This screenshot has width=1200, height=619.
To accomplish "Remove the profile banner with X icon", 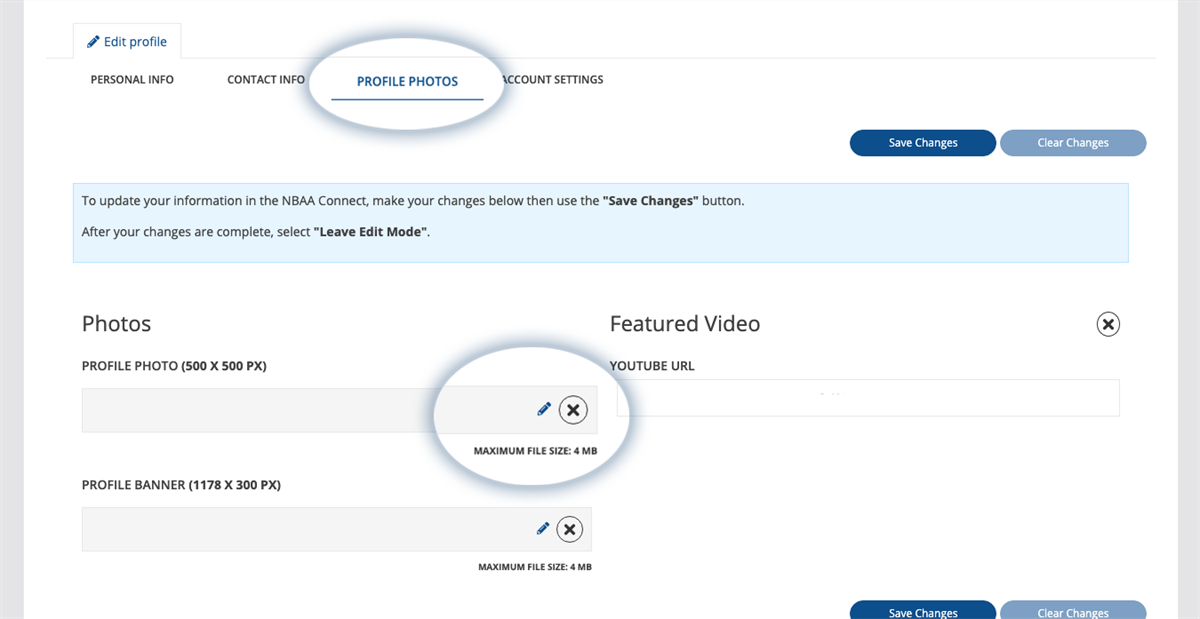I will [569, 529].
